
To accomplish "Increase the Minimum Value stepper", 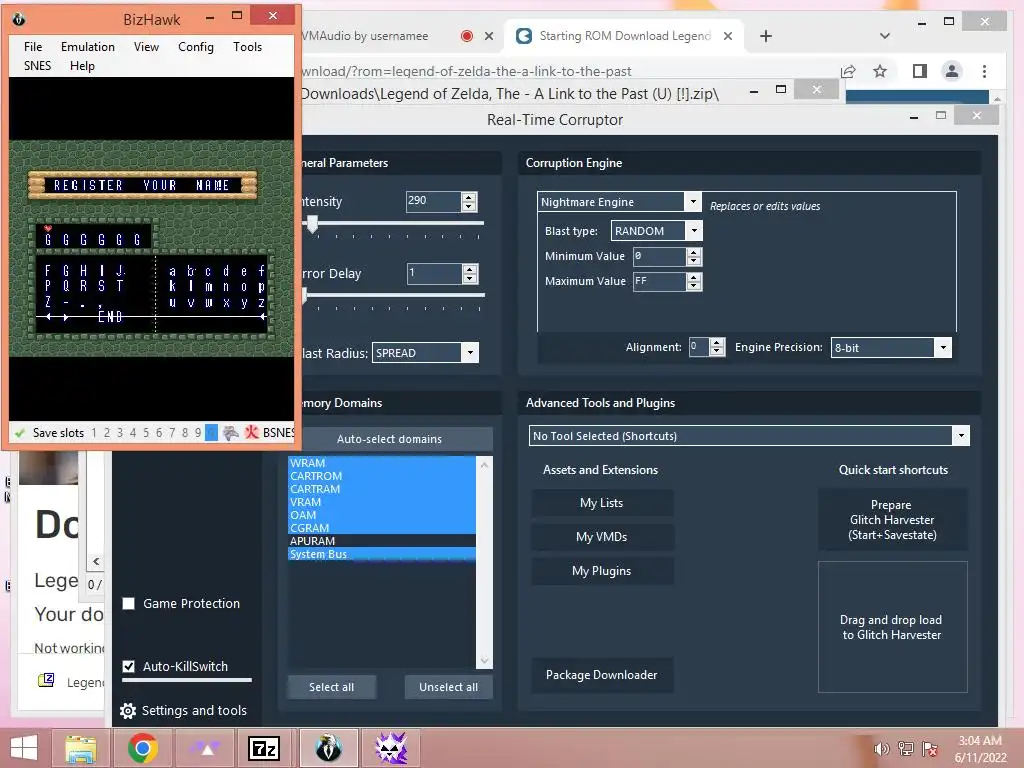I will [x=694, y=252].
